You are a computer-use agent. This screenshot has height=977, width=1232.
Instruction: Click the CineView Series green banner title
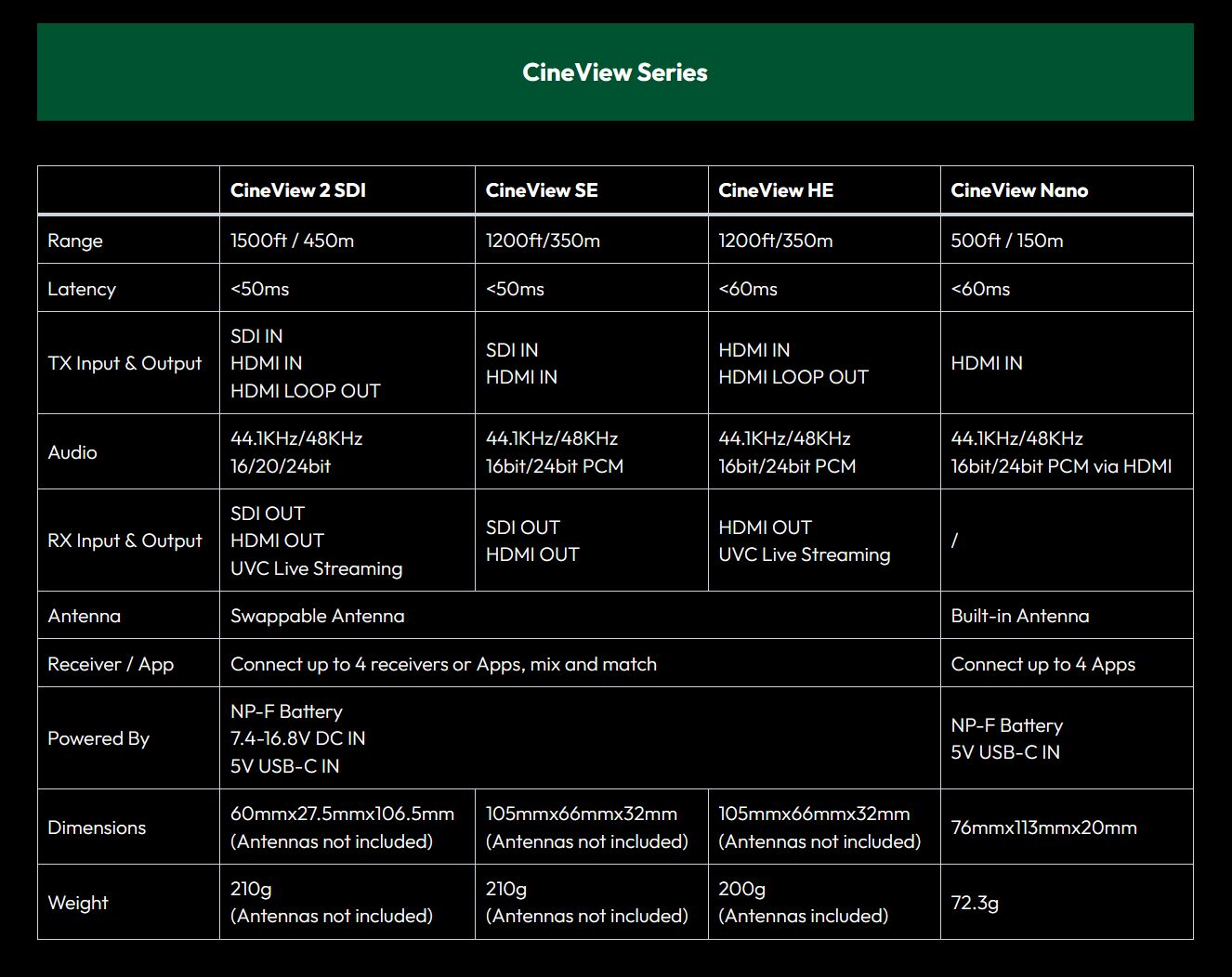point(615,72)
